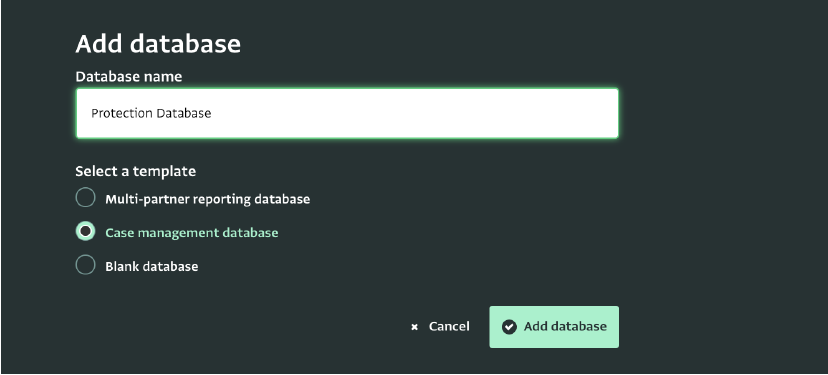
Task: Click the Blank database label text
Action: (152, 266)
